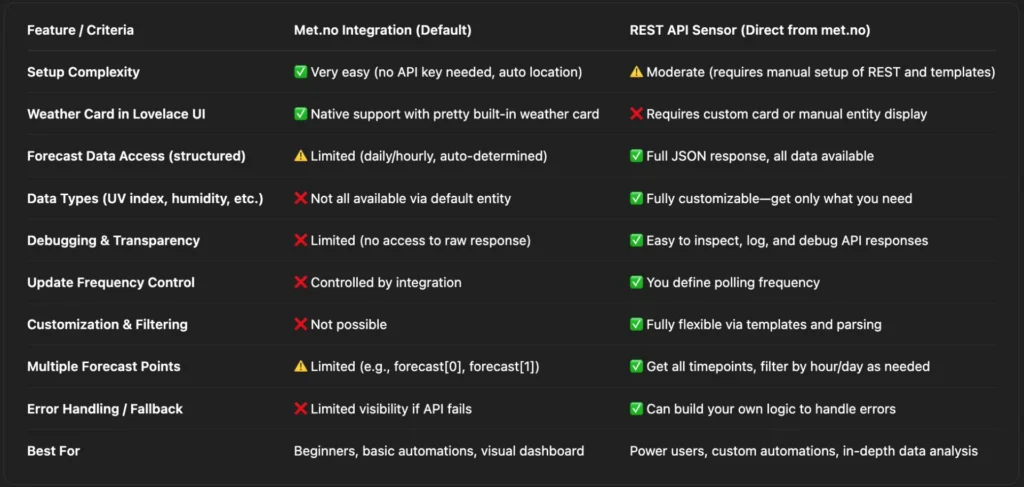Click the green check beside "Easy to inspect"

pyautogui.click(x=636, y=240)
